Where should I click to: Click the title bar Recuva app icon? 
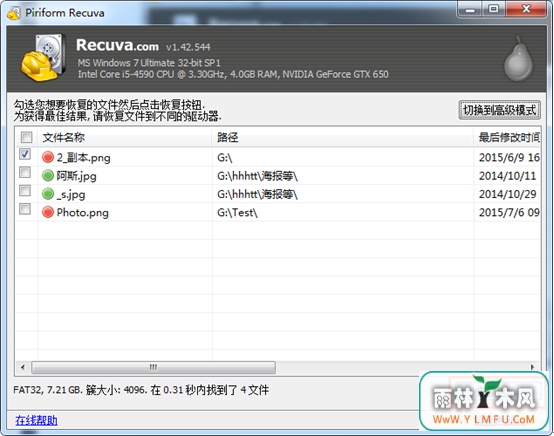pyautogui.click(x=14, y=13)
